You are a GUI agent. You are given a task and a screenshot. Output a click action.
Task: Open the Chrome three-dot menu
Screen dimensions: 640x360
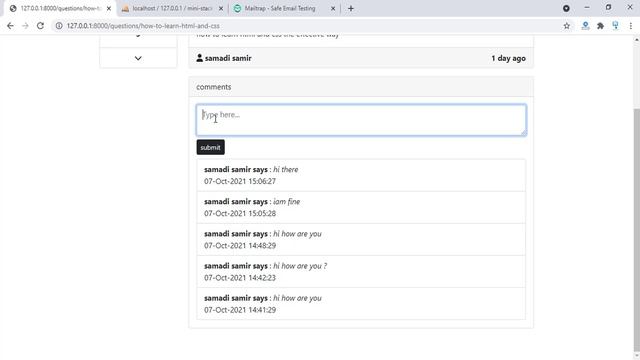pos(631,26)
